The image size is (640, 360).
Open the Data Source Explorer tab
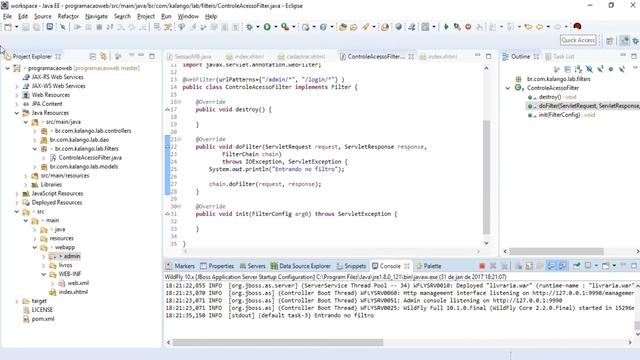pyautogui.click(x=300, y=266)
